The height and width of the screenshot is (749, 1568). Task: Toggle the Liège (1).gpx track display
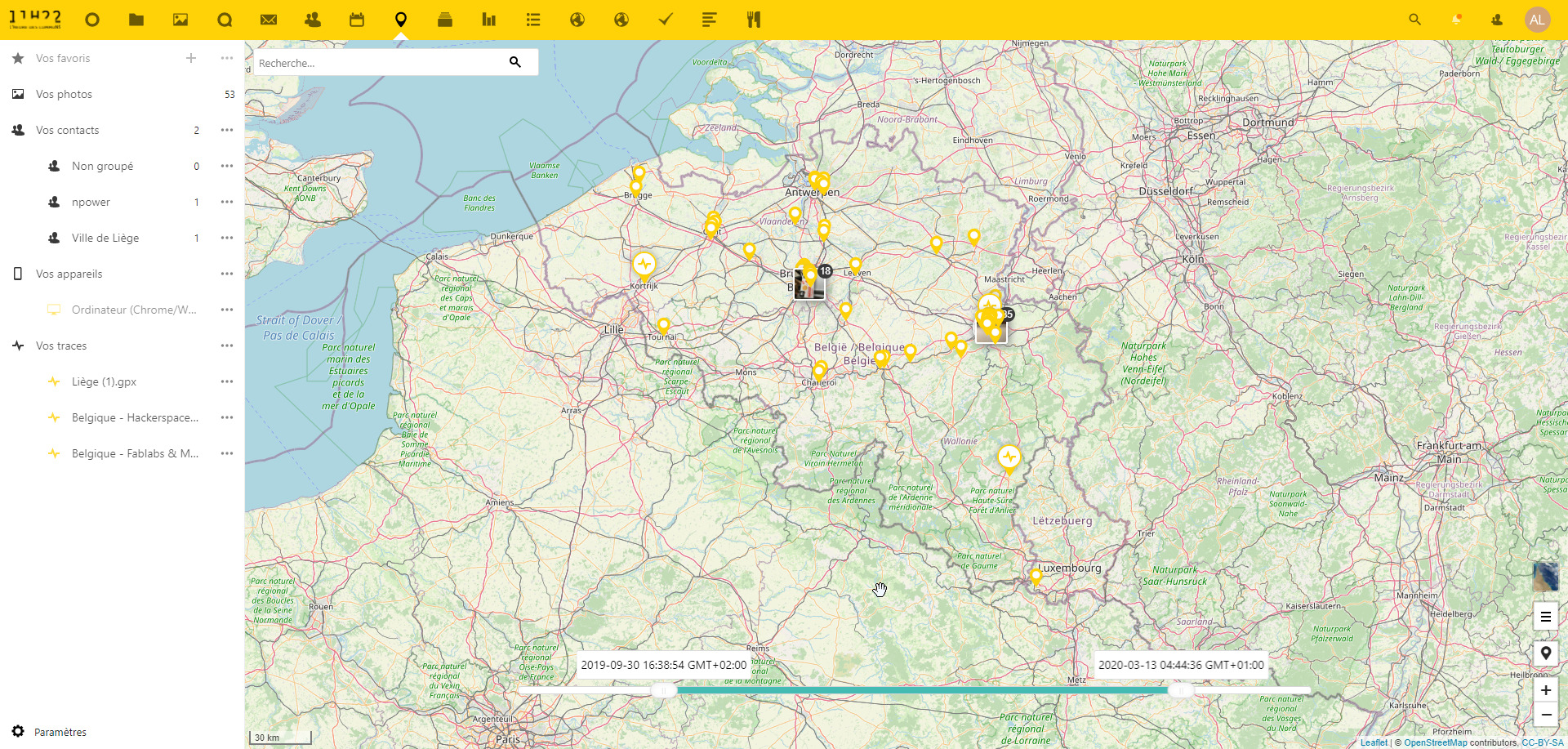104,381
